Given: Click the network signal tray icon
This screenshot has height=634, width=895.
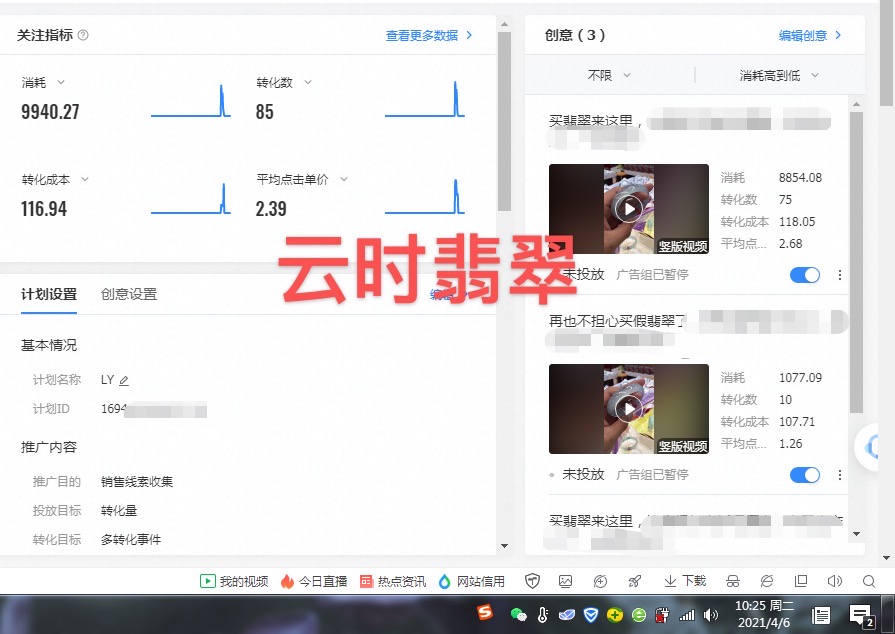Looking at the screenshot, I should click(x=687, y=615).
